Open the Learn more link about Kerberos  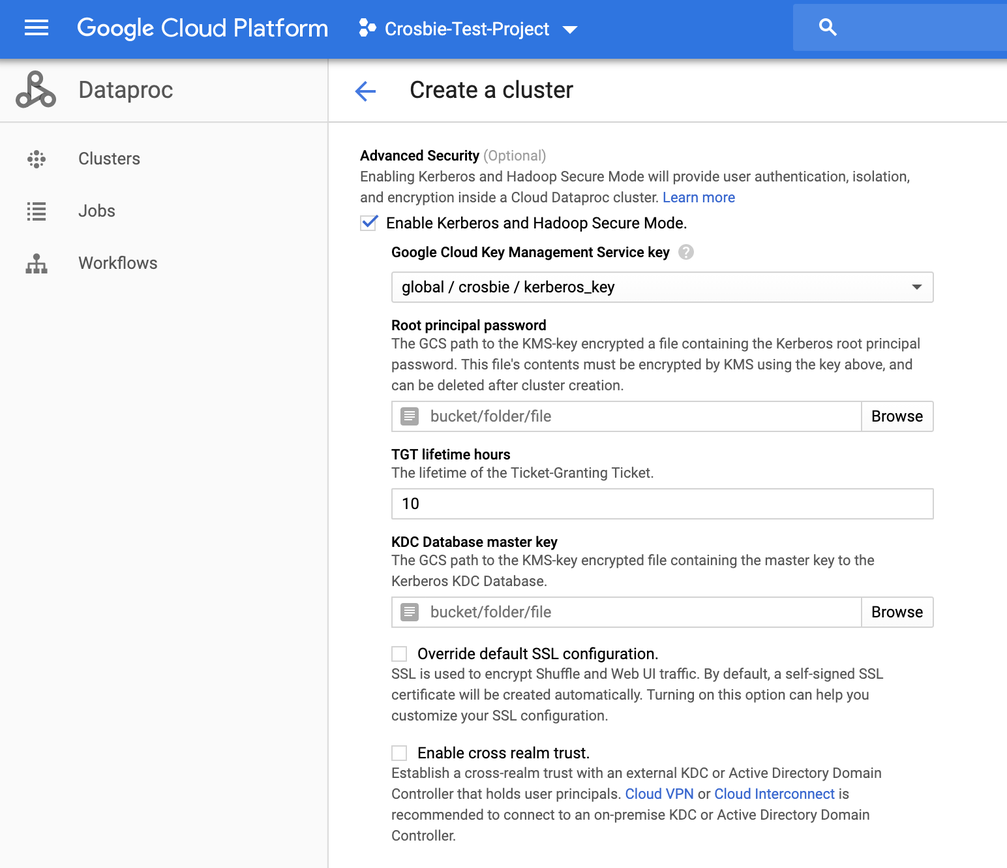click(x=698, y=197)
